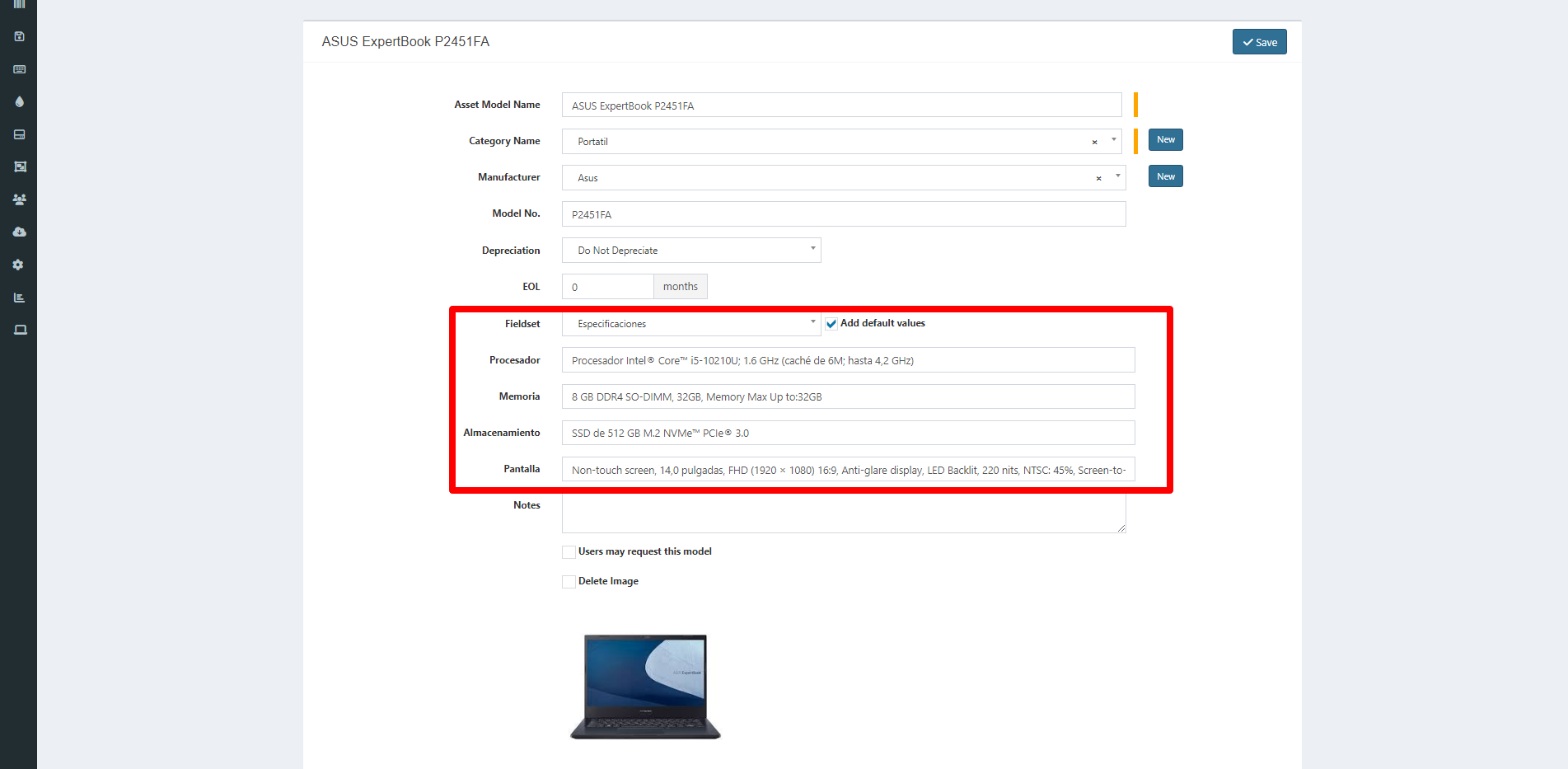Open Reports via the bar chart sidebar icon
This screenshot has width=1568, height=769.
tap(20, 298)
